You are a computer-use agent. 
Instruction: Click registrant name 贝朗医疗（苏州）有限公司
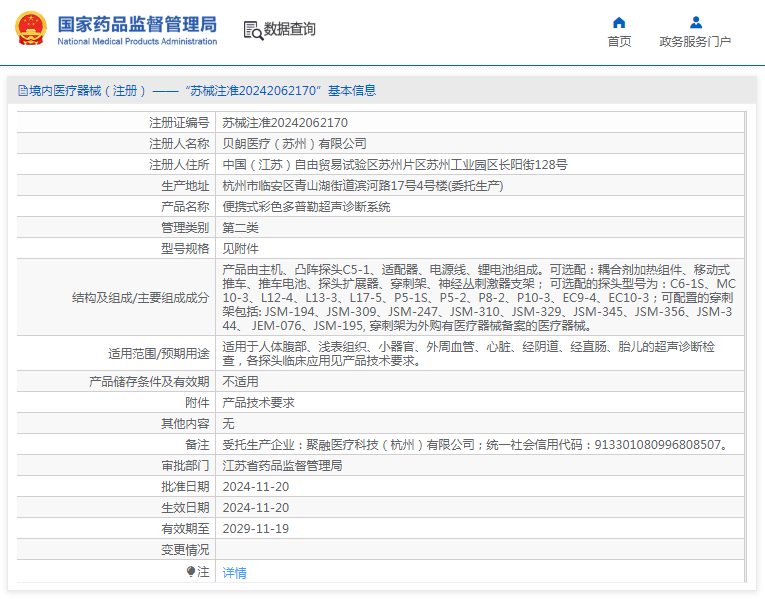294,143
